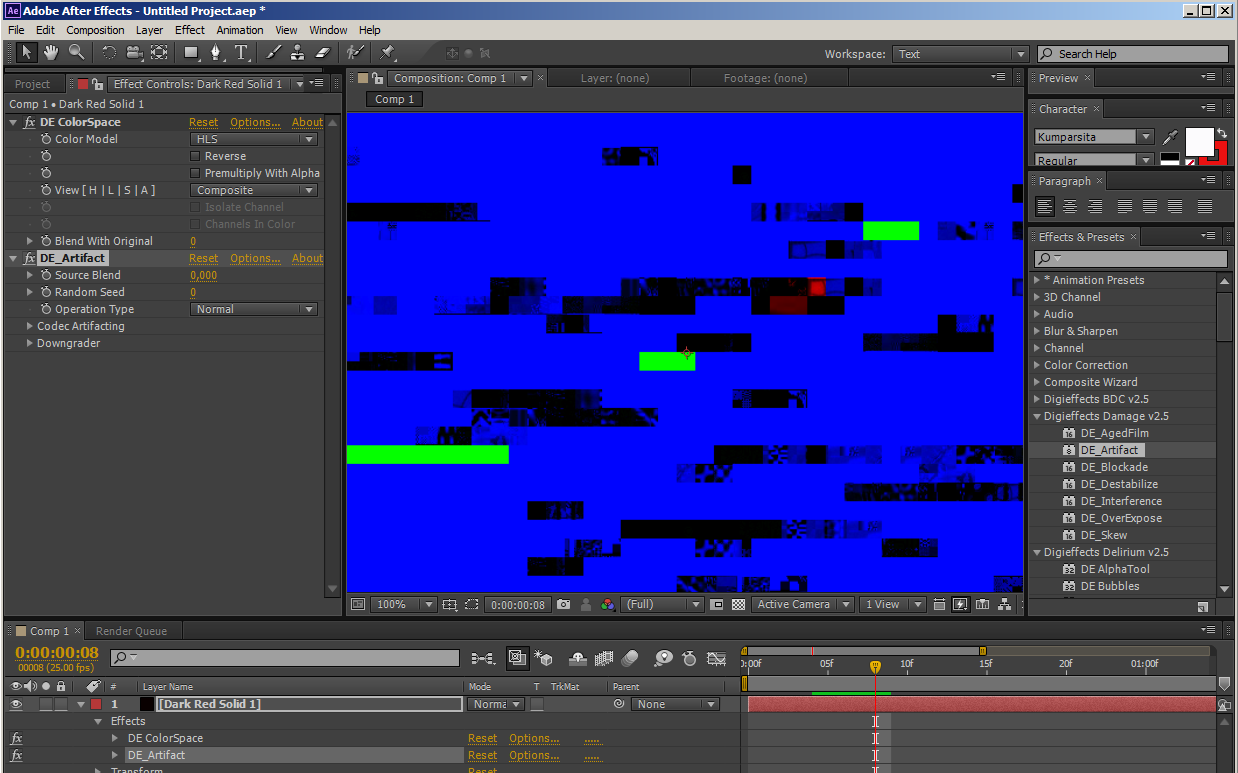Image resolution: width=1238 pixels, height=773 pixels.
Task: Expand the Codec Artifacting property group
Action: pos(30,326)
